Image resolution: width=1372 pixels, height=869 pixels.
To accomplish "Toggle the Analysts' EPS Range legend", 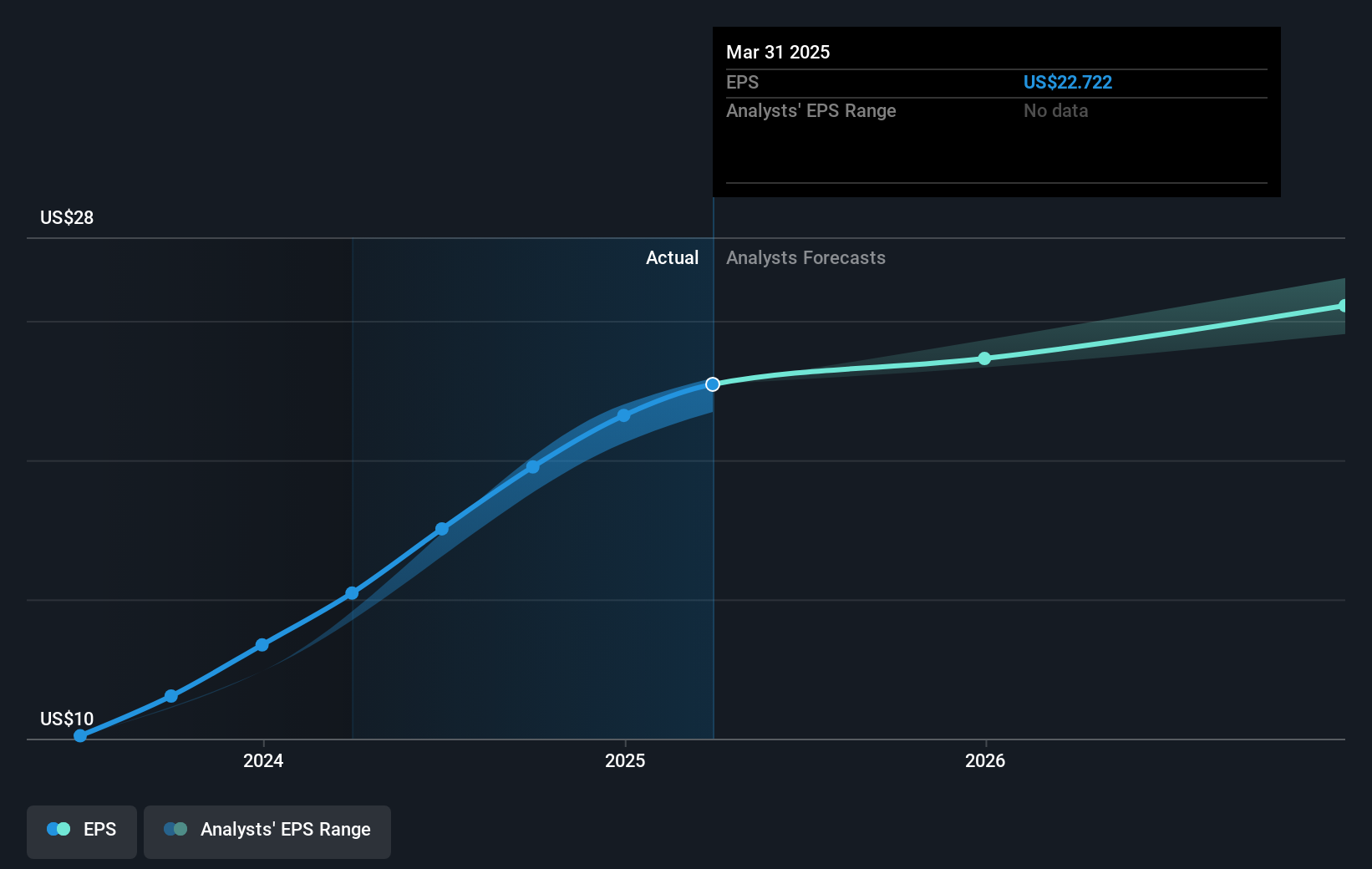I will click(267, 831).
